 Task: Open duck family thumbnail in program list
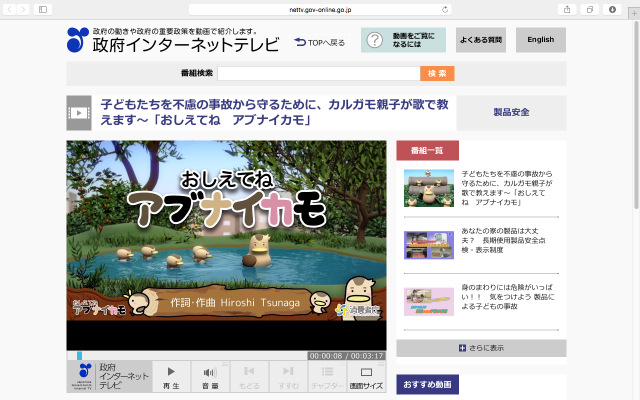[429, 188]
